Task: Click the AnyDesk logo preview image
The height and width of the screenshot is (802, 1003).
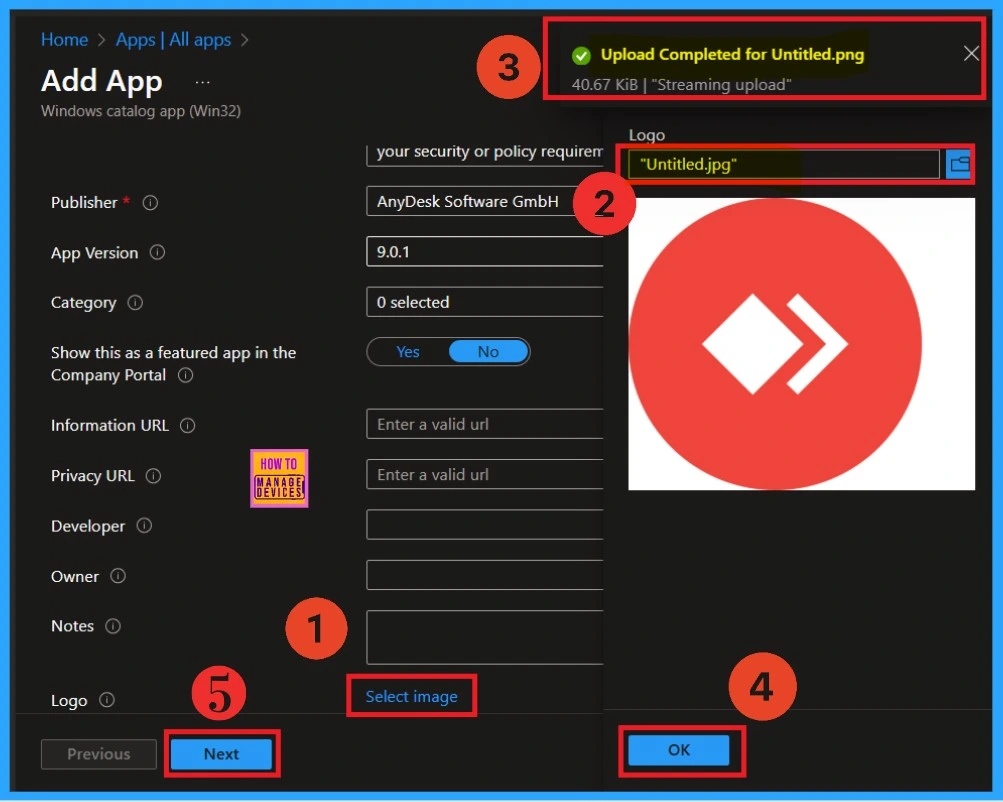Action: click(x=802, y=345)
